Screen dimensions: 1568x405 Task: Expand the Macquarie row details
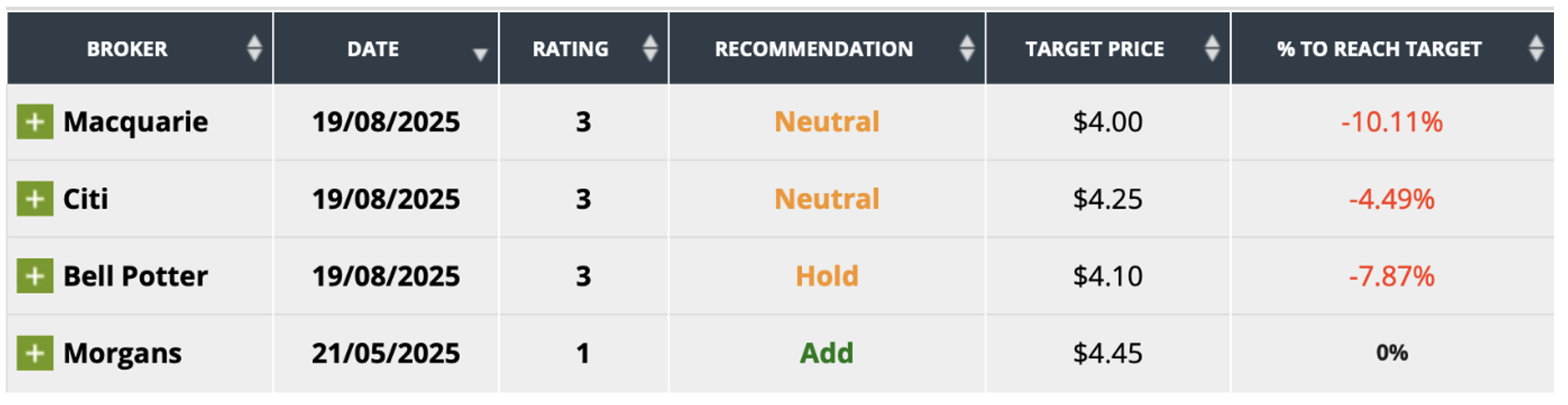35,122
